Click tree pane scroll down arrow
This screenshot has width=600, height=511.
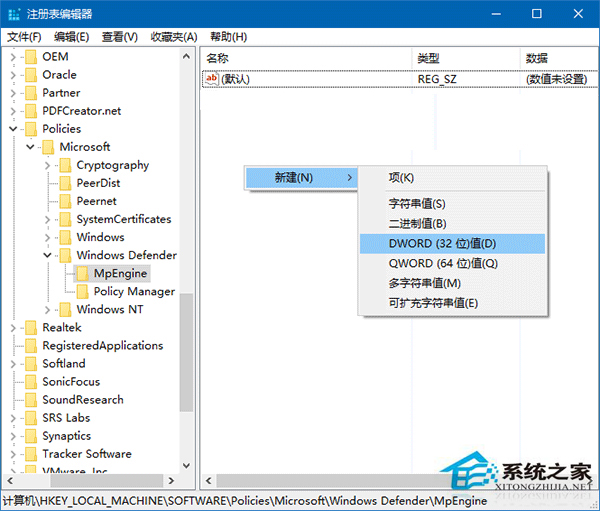(x=186, y=466)
